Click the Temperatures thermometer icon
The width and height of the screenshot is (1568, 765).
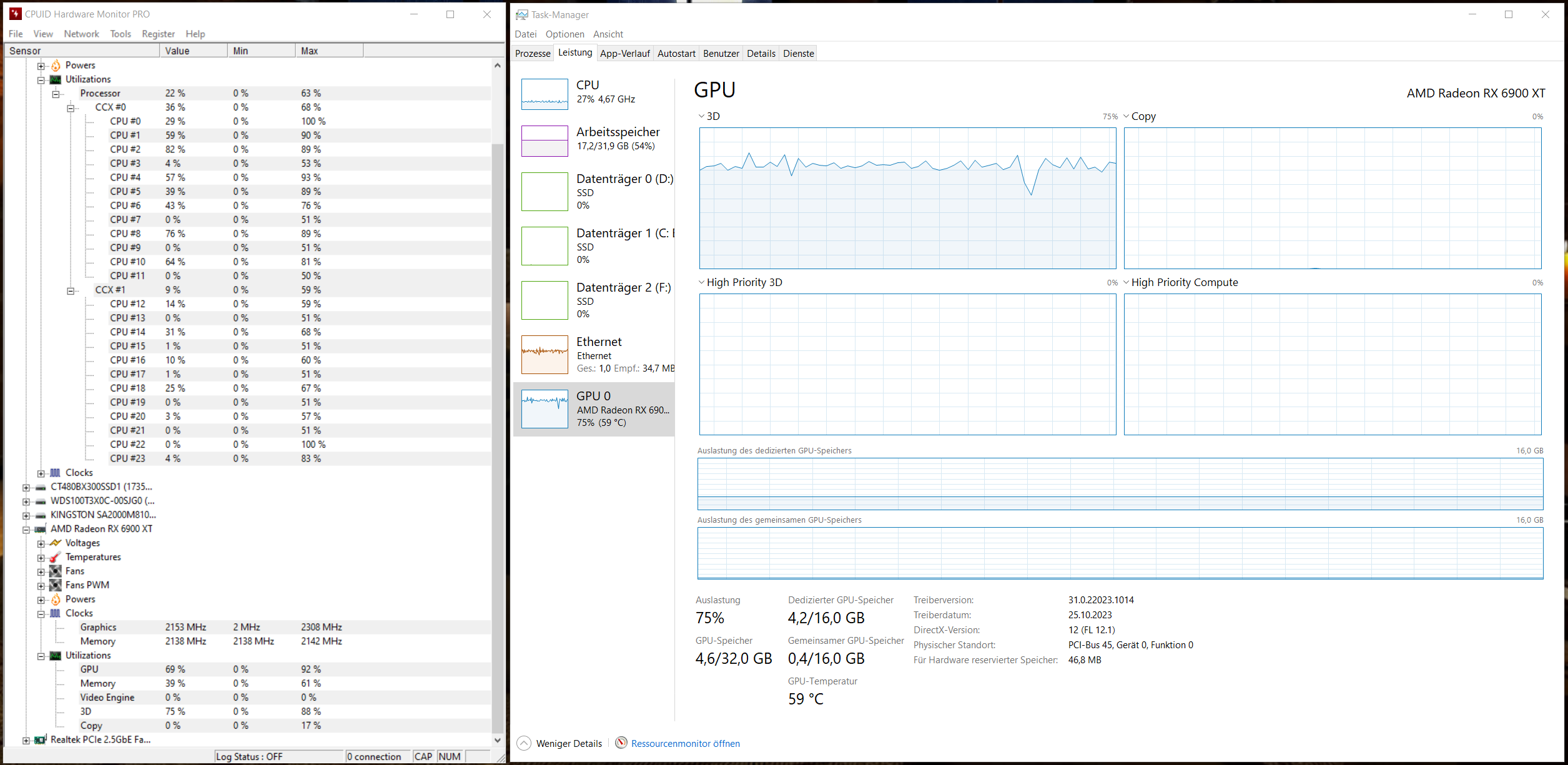[56, 557]
